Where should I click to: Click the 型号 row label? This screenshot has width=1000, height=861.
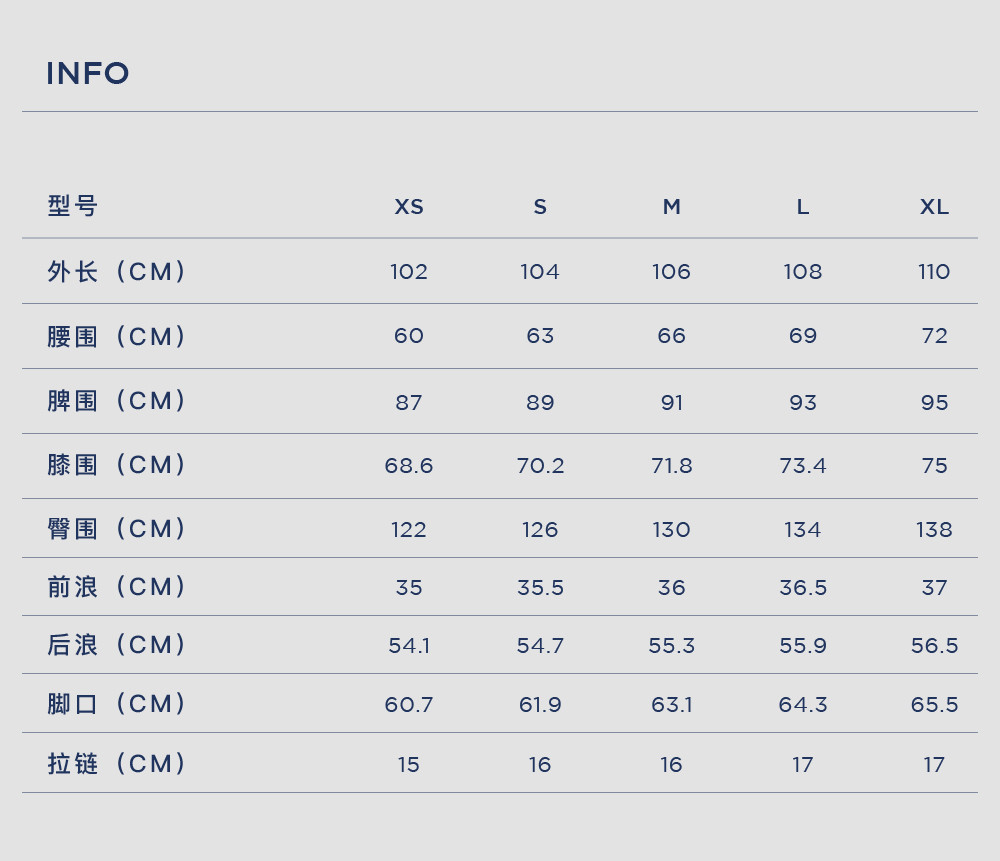(x=73, y=206)
